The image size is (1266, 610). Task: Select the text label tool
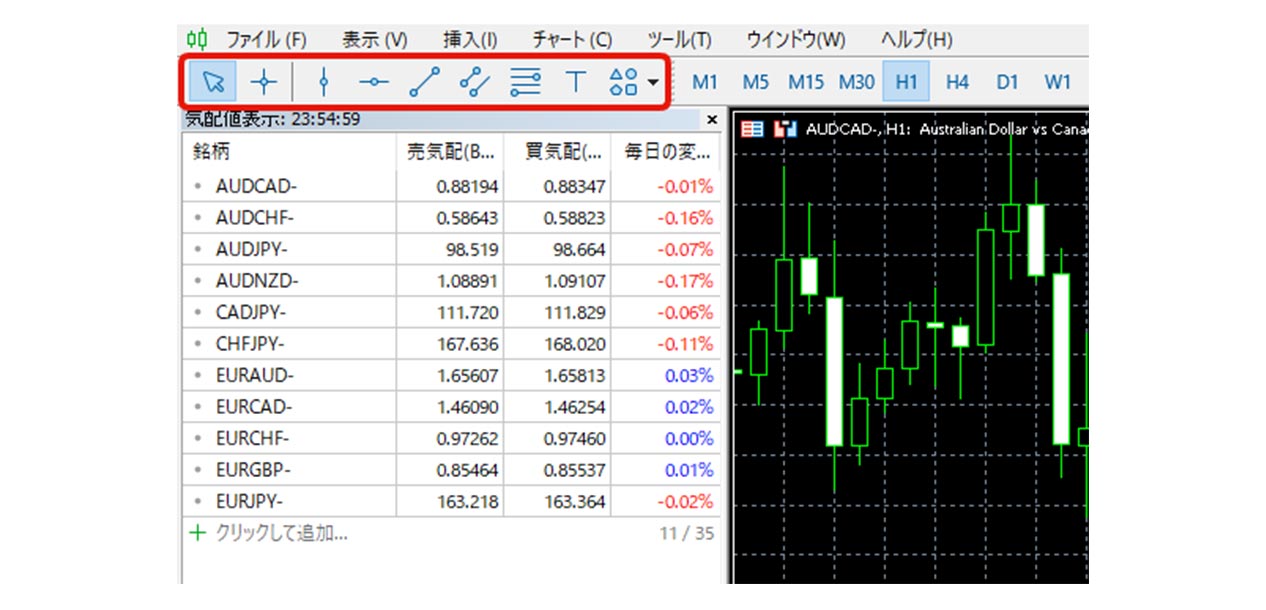pos(576,82)
